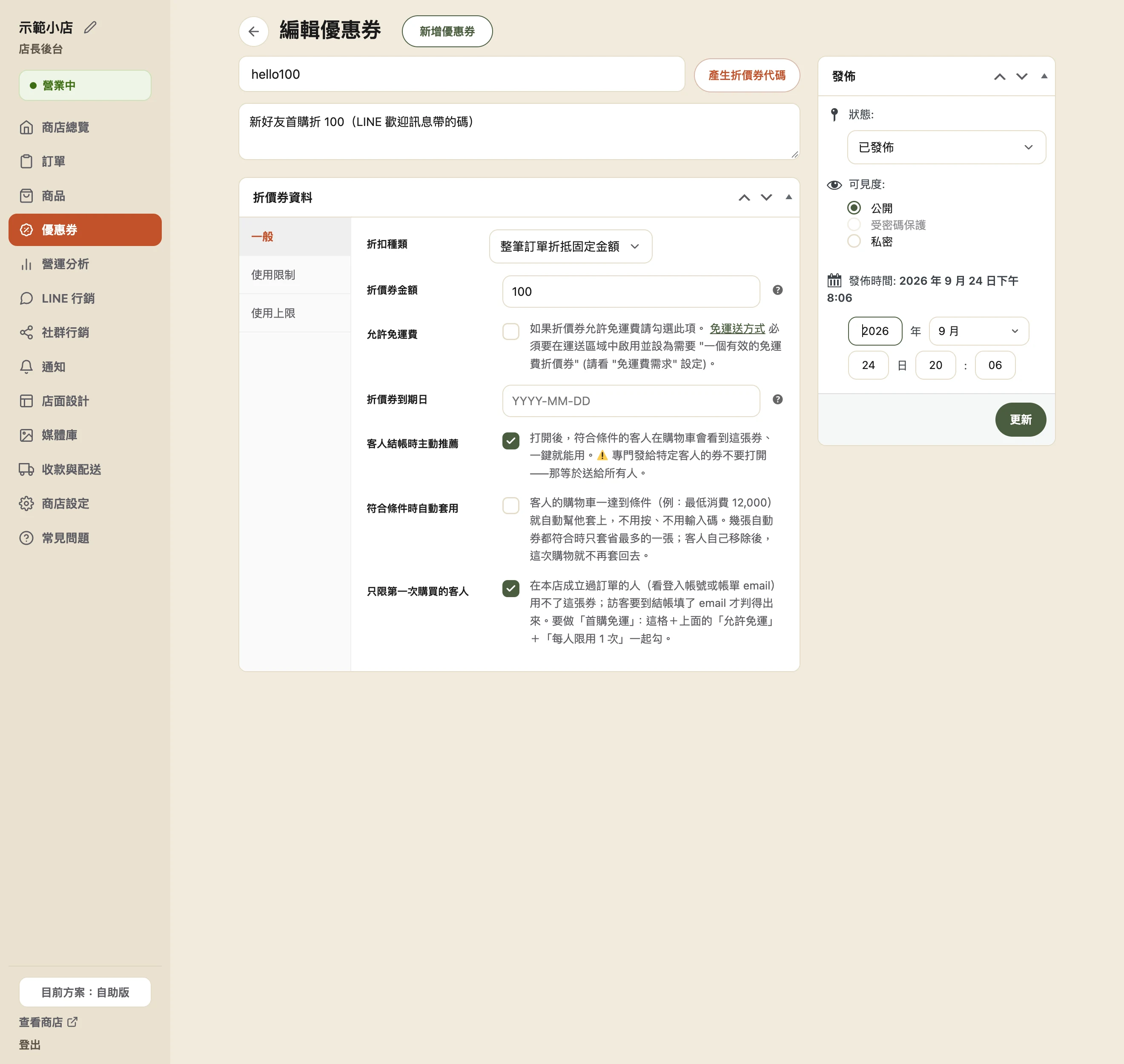Enable the 符合條件時自動套用 checkbox

point(510,505)
